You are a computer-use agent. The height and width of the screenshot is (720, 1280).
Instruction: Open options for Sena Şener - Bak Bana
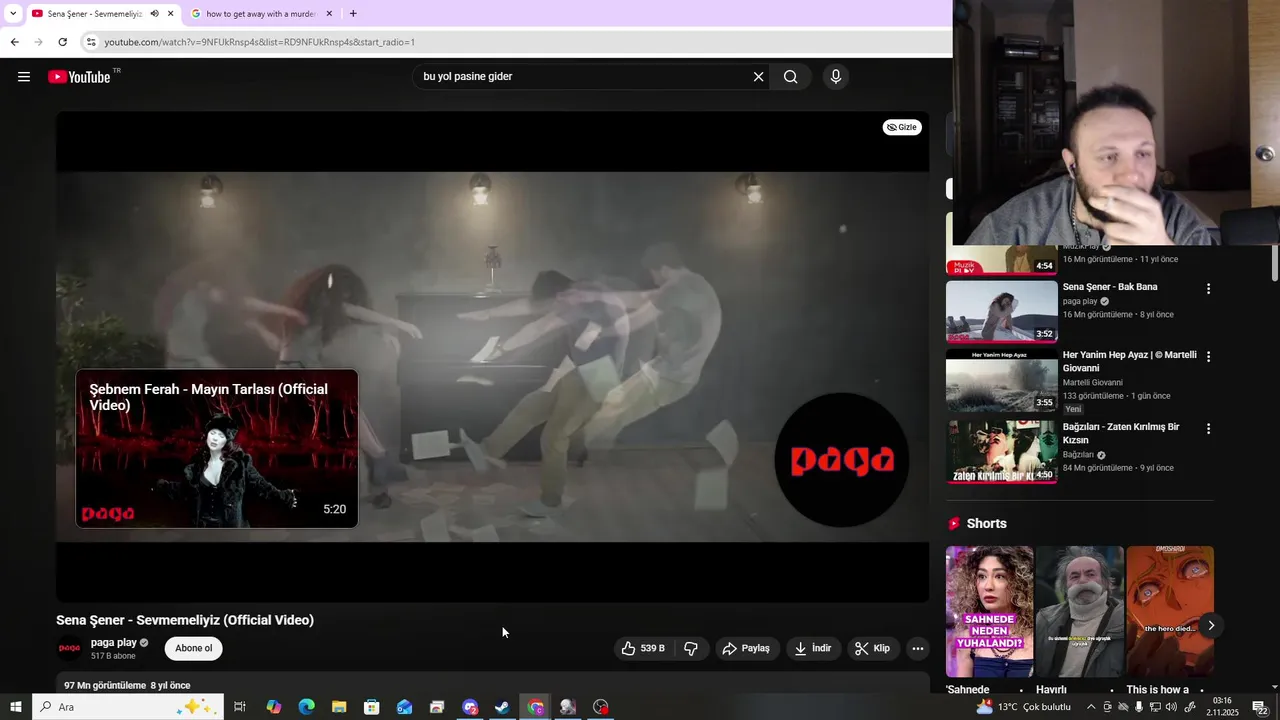1208,289
